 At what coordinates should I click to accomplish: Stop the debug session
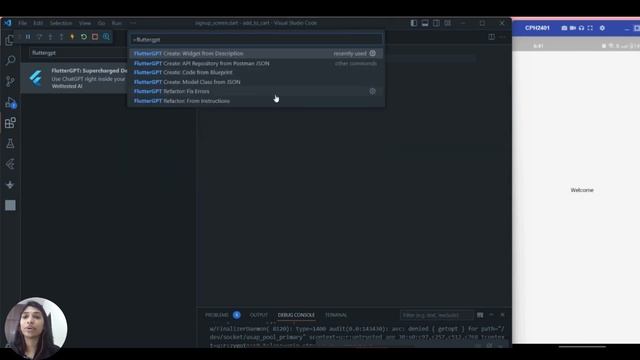95,37
